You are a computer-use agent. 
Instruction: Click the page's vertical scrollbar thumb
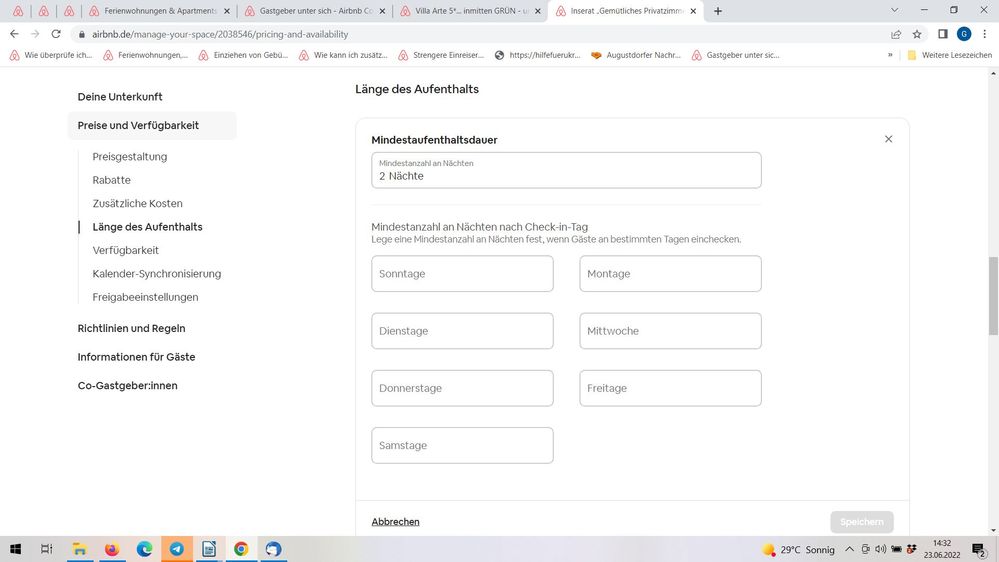pos(993,296)
